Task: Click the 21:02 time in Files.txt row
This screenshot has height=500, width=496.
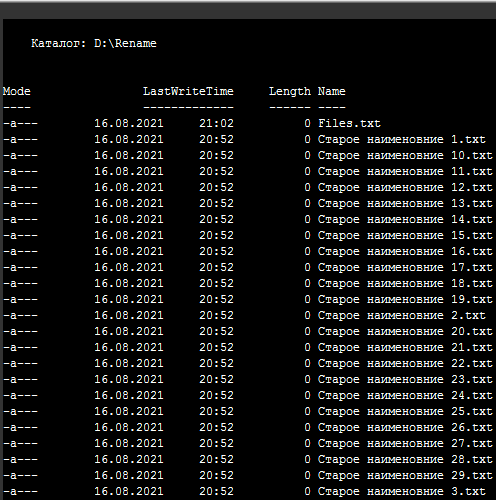Action: [x=216, y=123]
